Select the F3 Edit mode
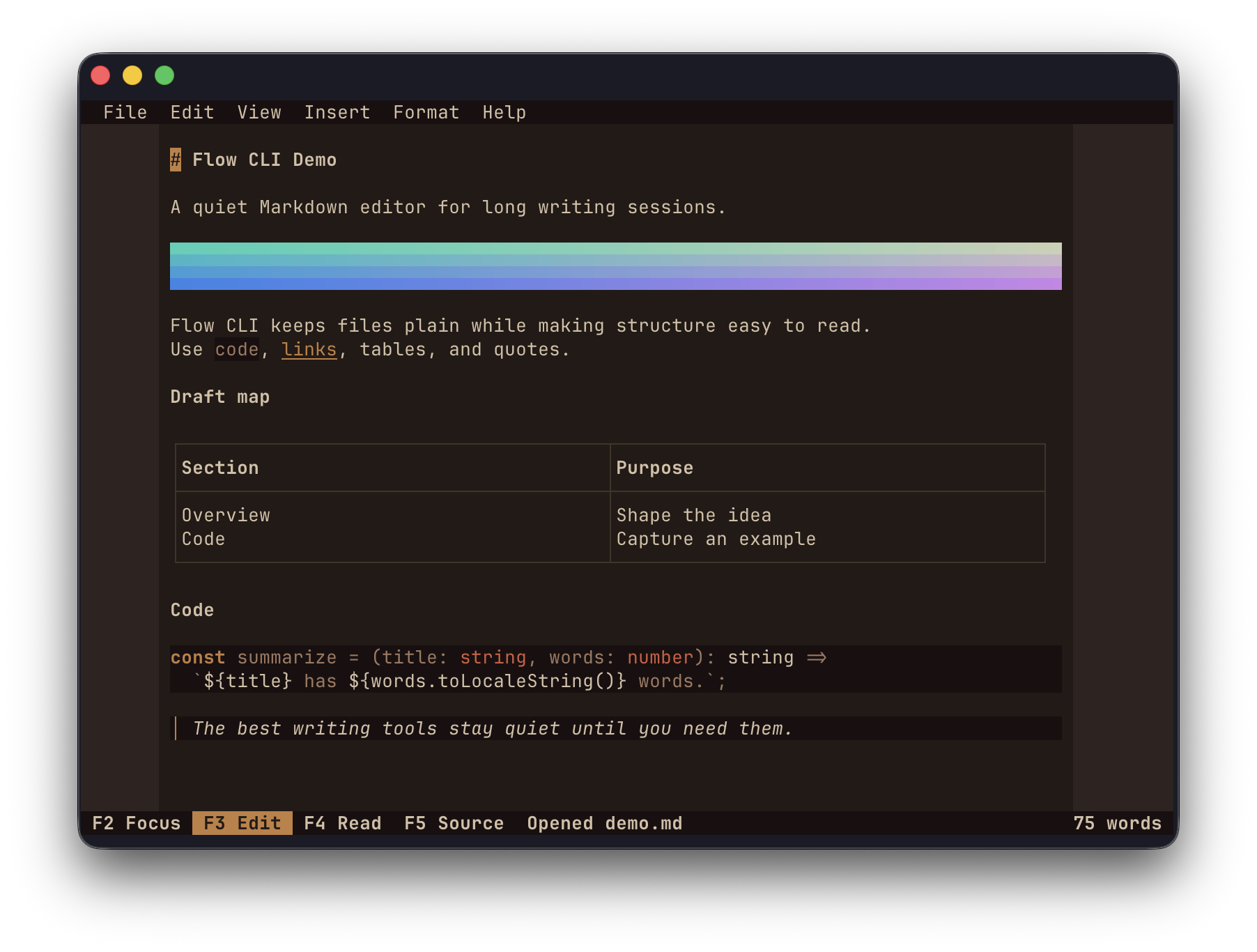This screenshot has width=1257, height=952. click(242, 823)
